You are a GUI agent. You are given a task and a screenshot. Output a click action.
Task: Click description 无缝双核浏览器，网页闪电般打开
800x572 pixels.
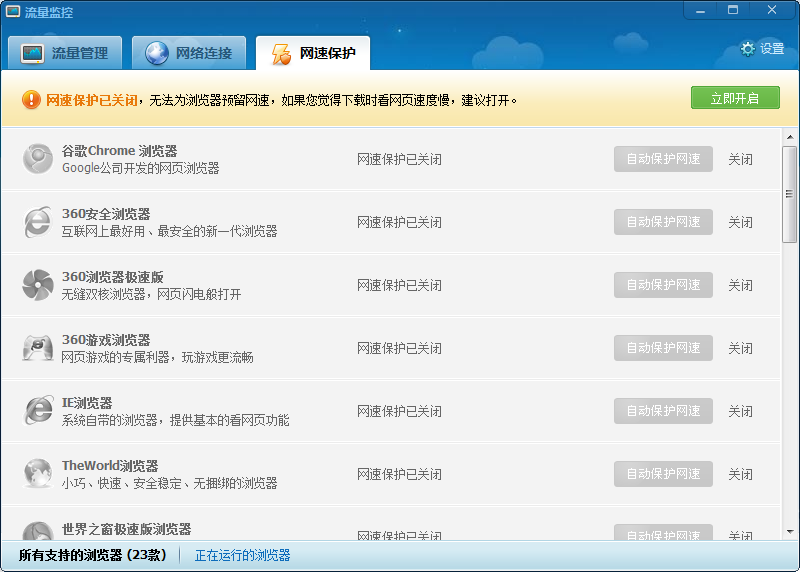tap(152, 294)
